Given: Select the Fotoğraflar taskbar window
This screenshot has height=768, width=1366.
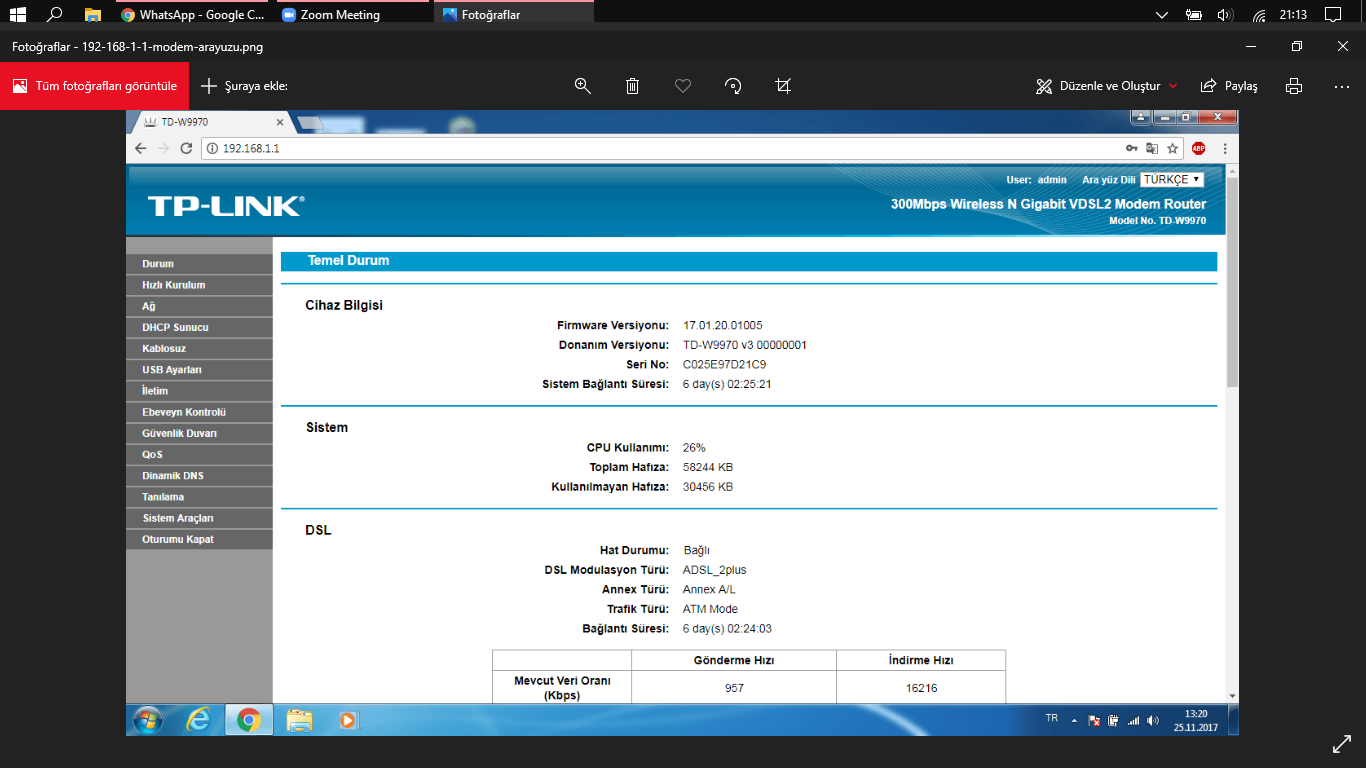Looking at the screenshot, I should pos(514,15).
